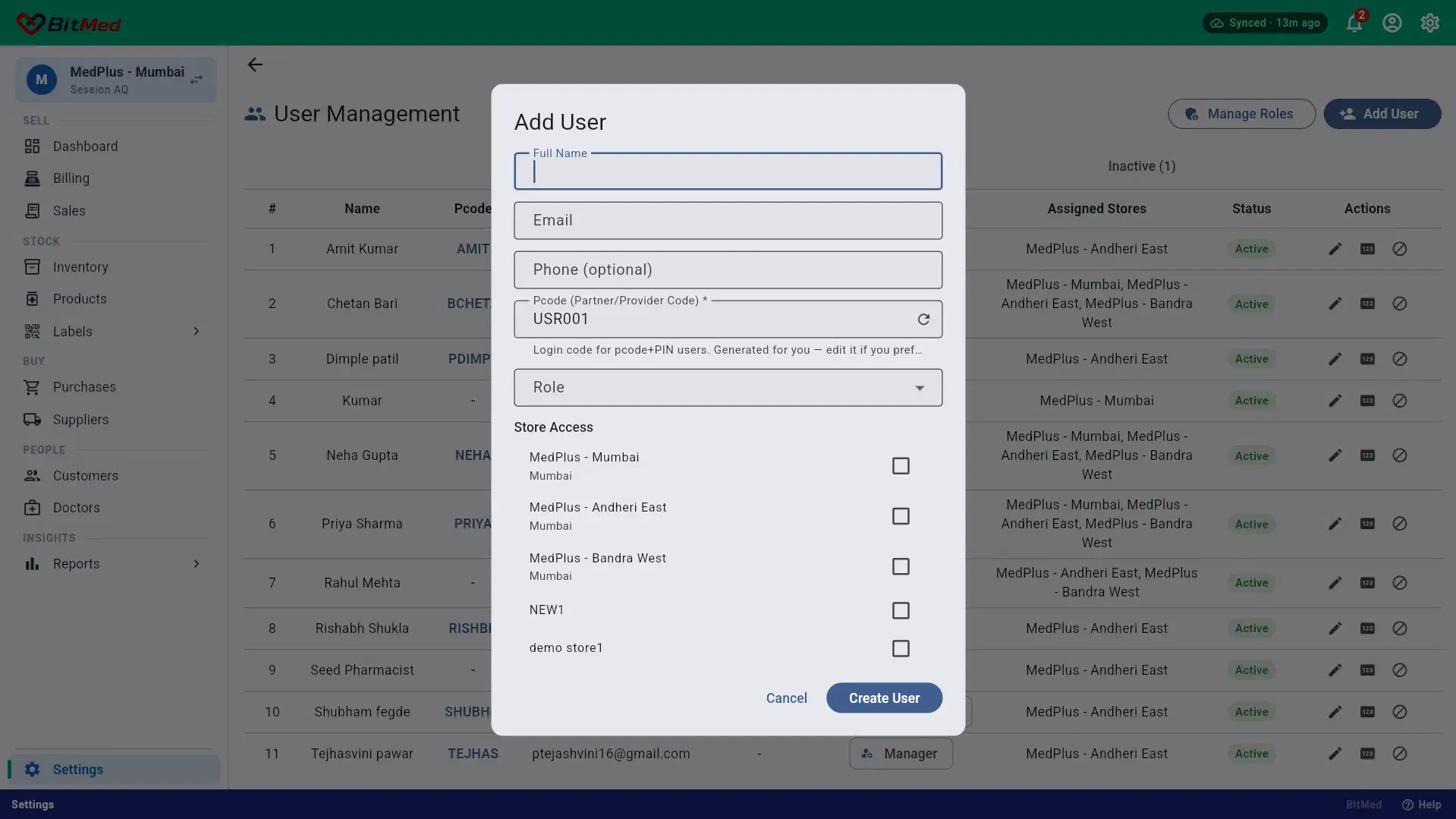Edit Seed Pharmacist using pencil icon
The width and height of the screenshot is (1456, 819).
click(1335, 670)
